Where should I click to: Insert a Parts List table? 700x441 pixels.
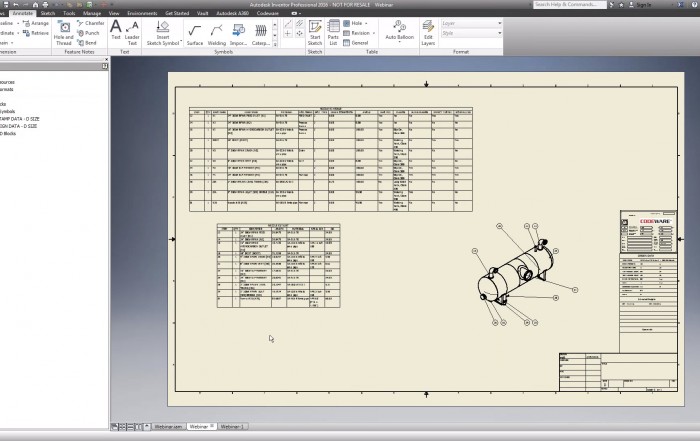[333, 31]
